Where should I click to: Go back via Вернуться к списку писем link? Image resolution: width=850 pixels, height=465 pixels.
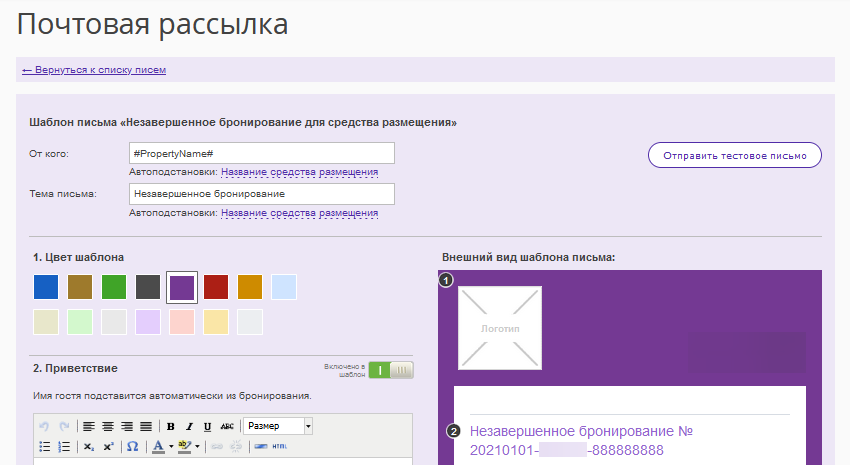[94, 70]
